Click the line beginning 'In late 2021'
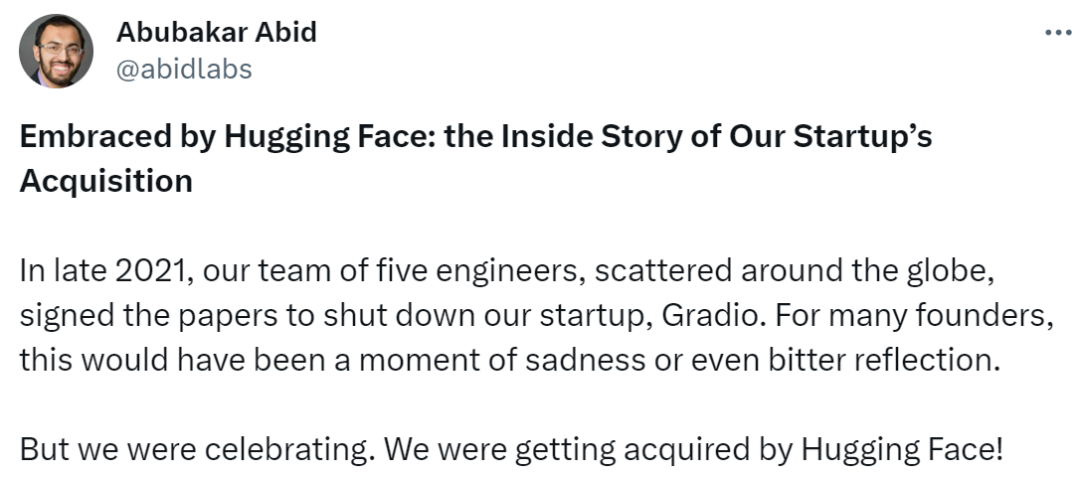The image size is (1080, 477). [x=507, y=271]
